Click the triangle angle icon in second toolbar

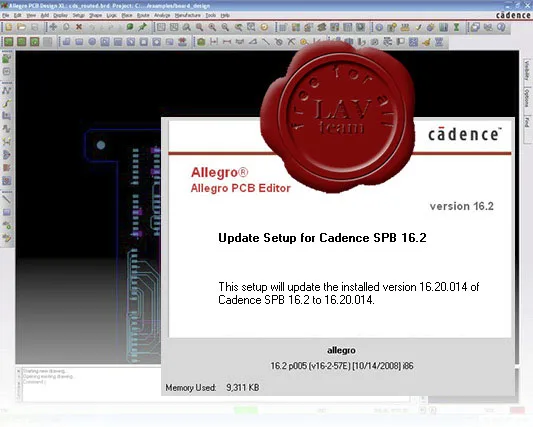point(253,42)
